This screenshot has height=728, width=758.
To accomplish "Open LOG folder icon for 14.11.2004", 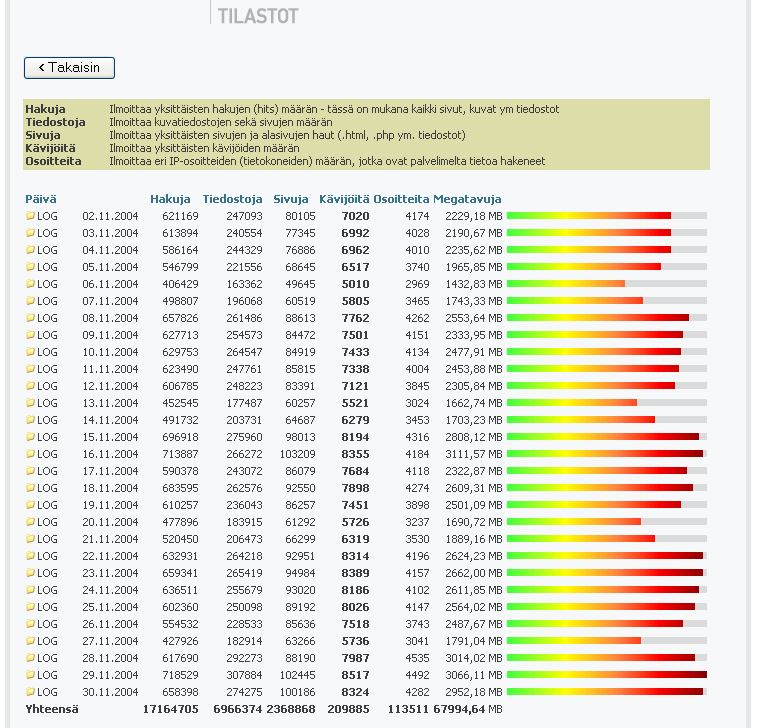I will tap(30, 420).
